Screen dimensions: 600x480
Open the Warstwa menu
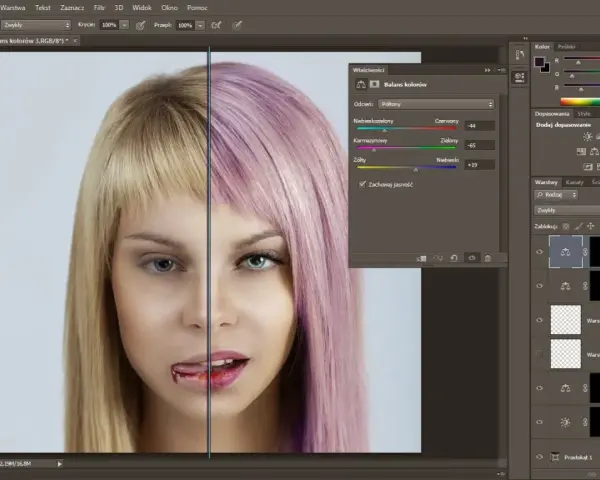(13, 8)
